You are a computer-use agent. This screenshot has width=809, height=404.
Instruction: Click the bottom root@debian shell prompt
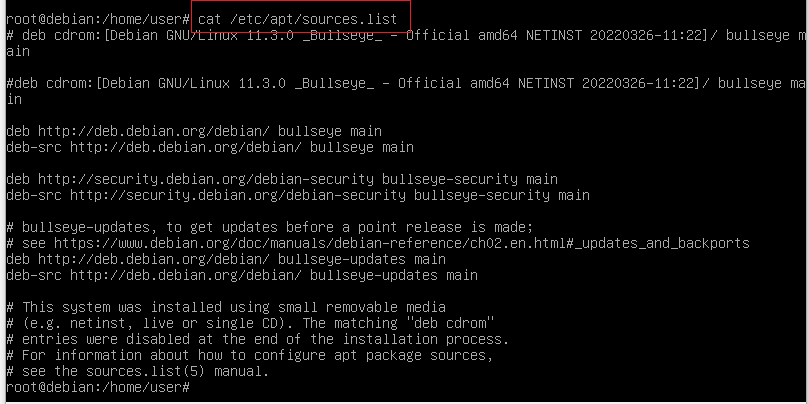point(99,386)
